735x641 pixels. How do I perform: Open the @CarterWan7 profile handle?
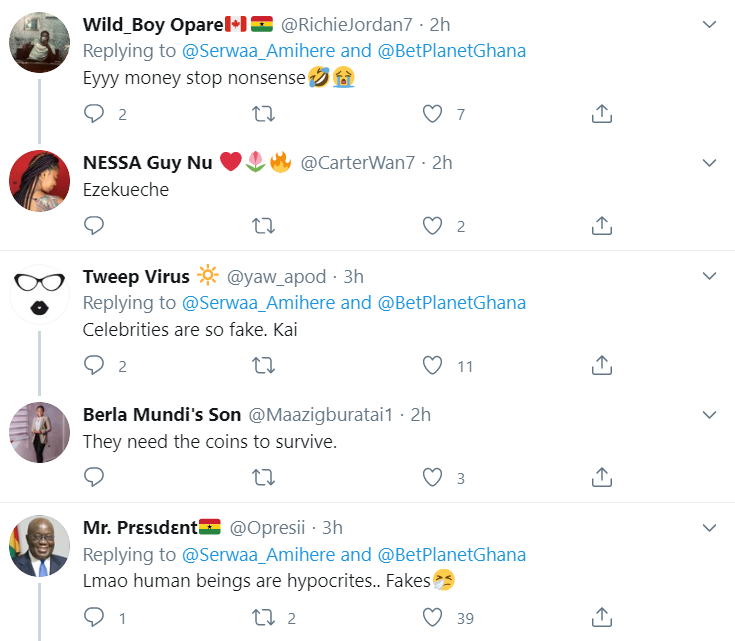[358, 163]
